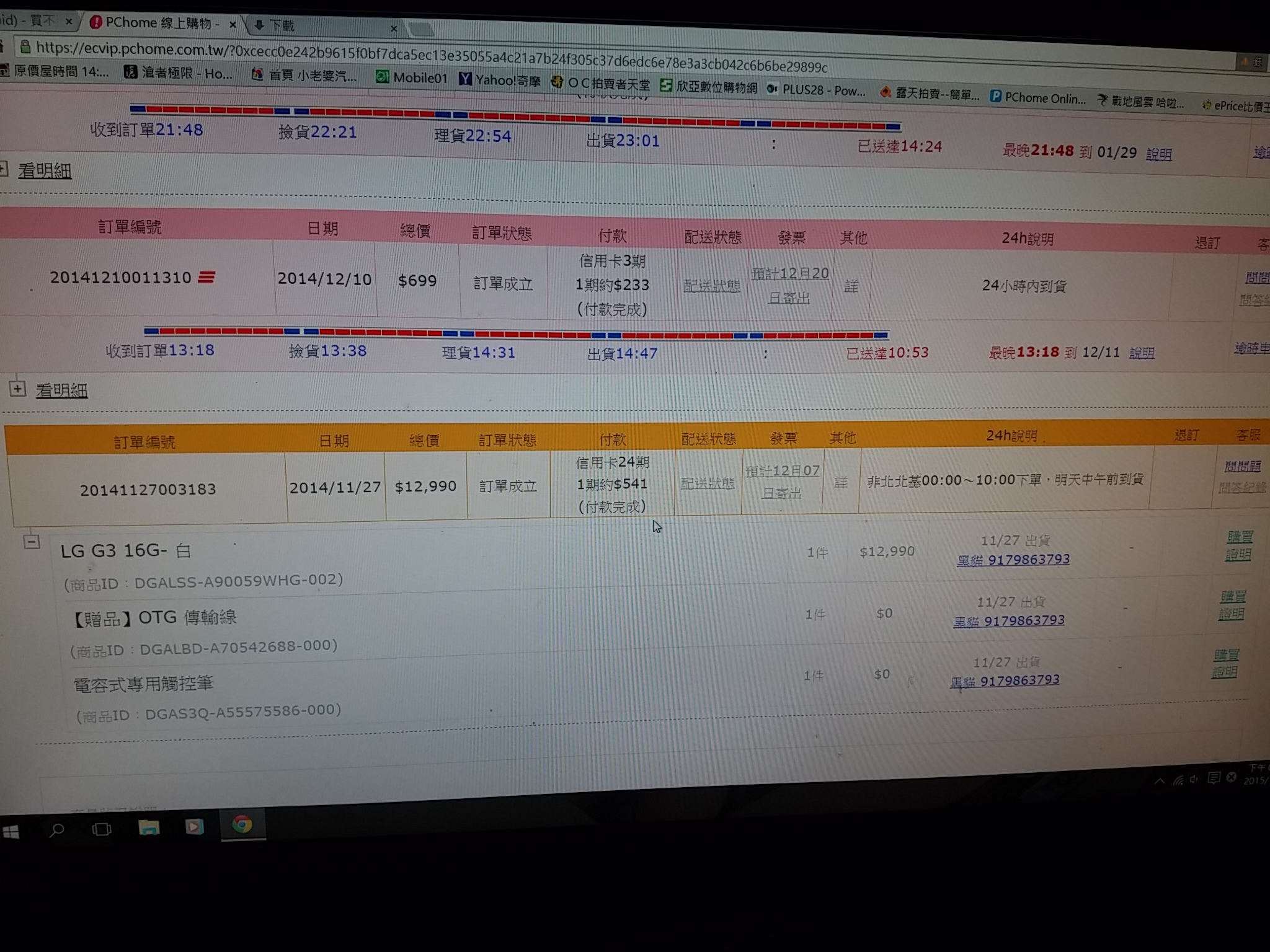Open invoice link 預計12月20日寄出

coord(789,285)
